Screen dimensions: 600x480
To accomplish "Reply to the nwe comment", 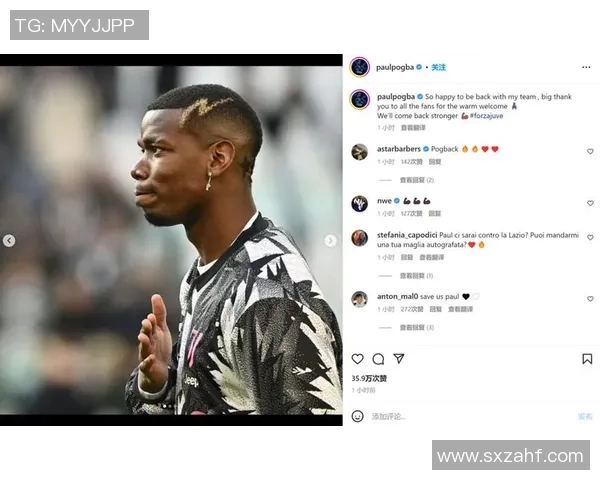I will (434, 214).
